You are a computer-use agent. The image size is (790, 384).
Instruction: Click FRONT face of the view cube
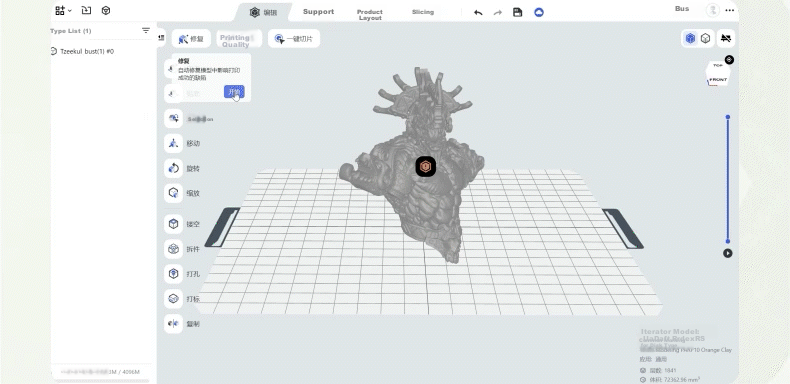[718, 80]
